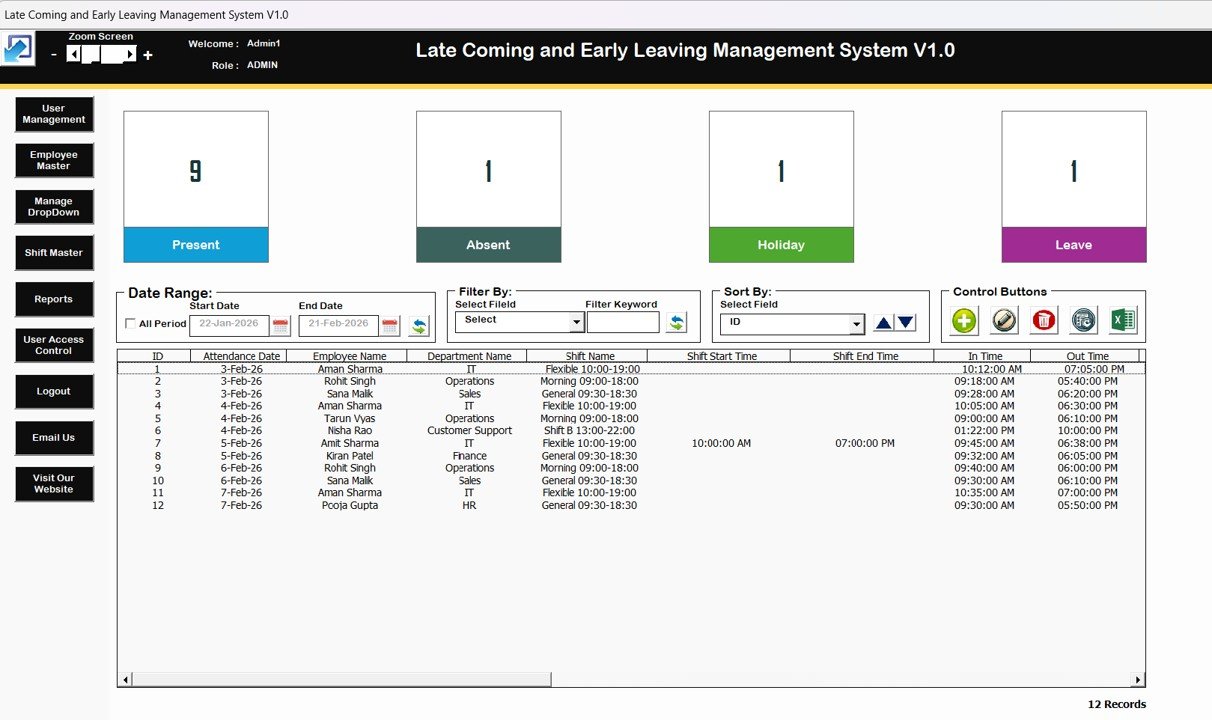Click the red trash delete icon
Viewport: 1212px width, 720px height.
[1044, 320]
